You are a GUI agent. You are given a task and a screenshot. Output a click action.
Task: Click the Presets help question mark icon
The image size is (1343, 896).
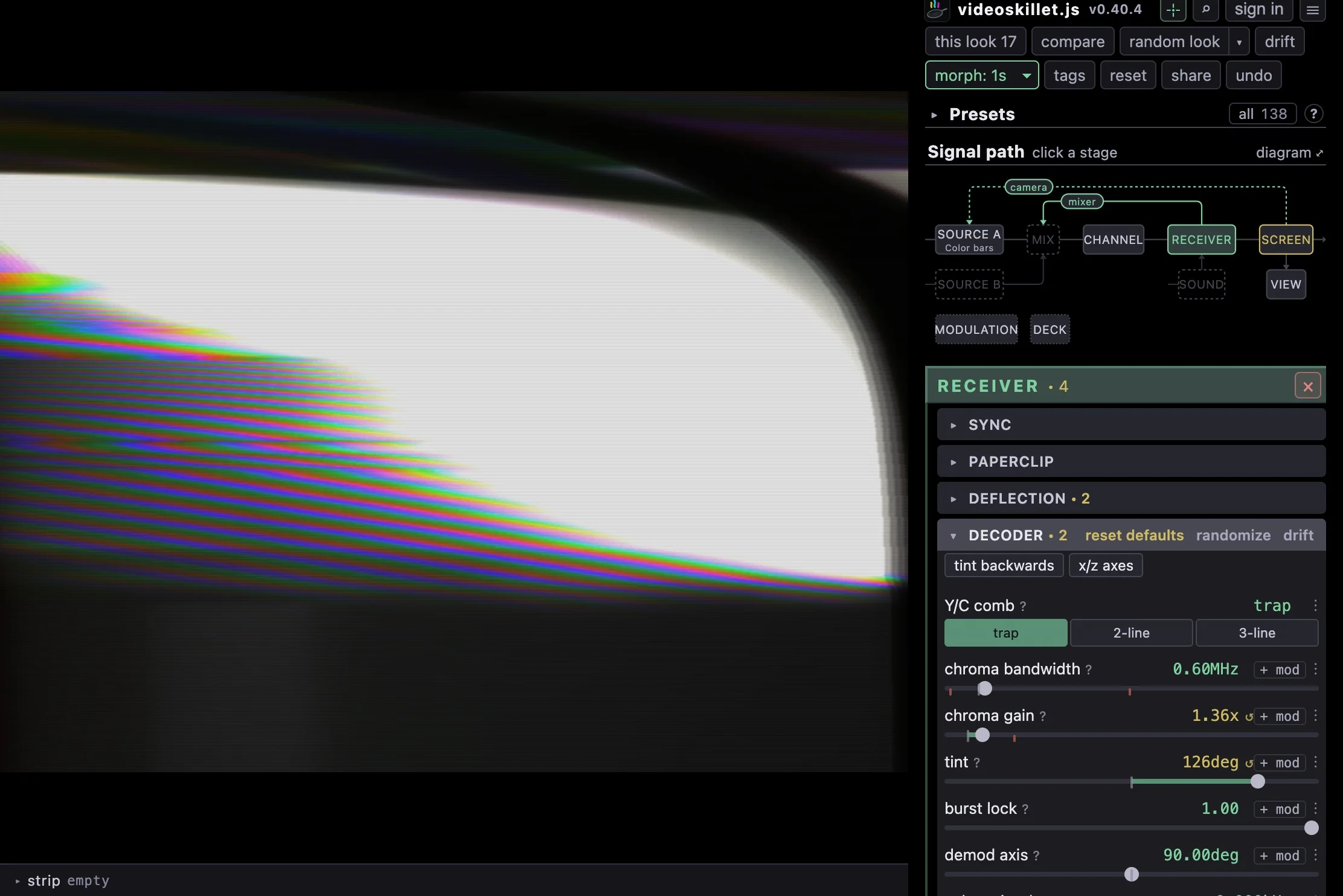point(1313,114)
